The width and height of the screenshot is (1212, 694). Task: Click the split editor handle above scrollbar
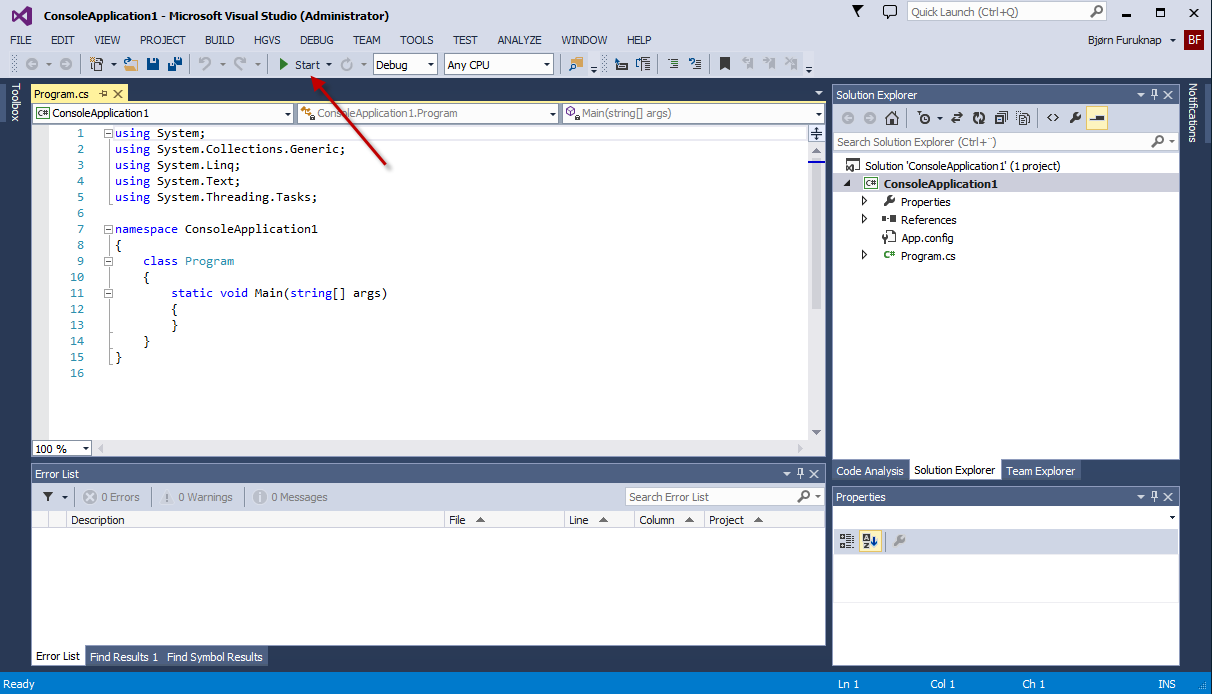(x=816, y=133)
